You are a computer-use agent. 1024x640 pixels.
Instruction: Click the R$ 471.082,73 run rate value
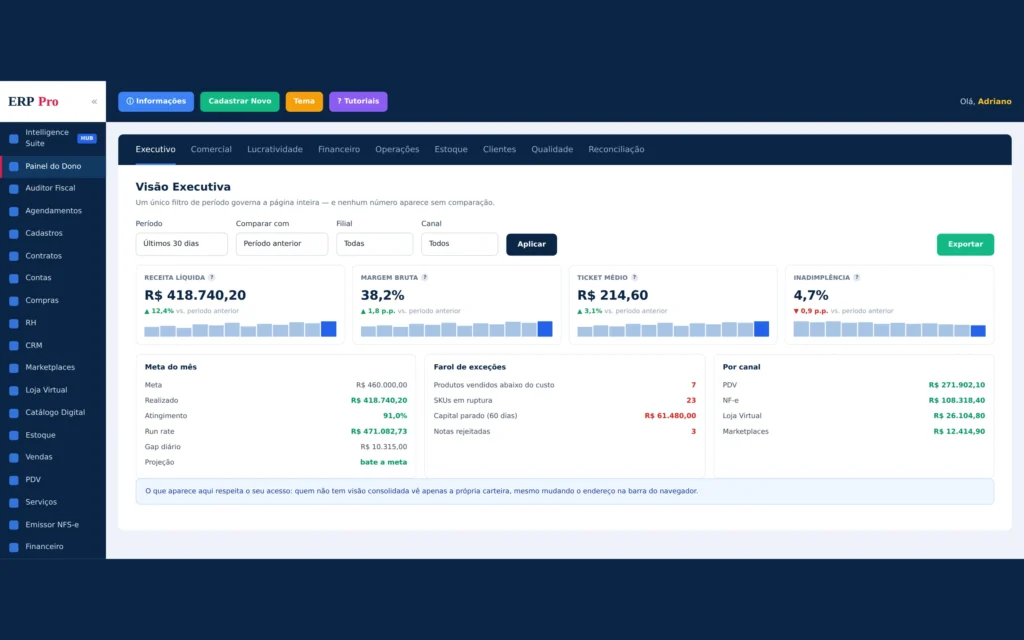(x=379, y=432)
